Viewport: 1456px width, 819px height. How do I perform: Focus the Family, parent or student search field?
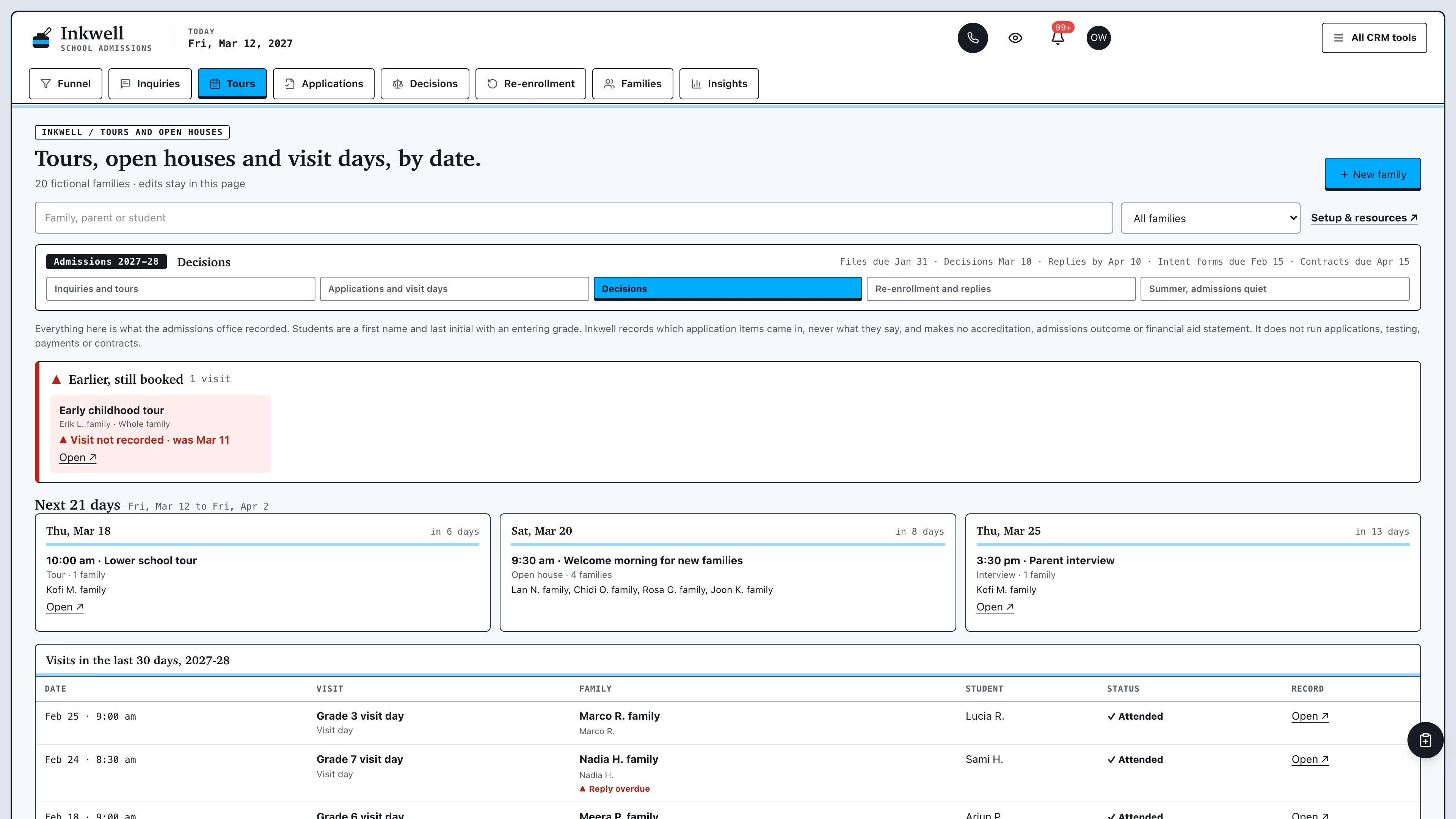point(574,218)
